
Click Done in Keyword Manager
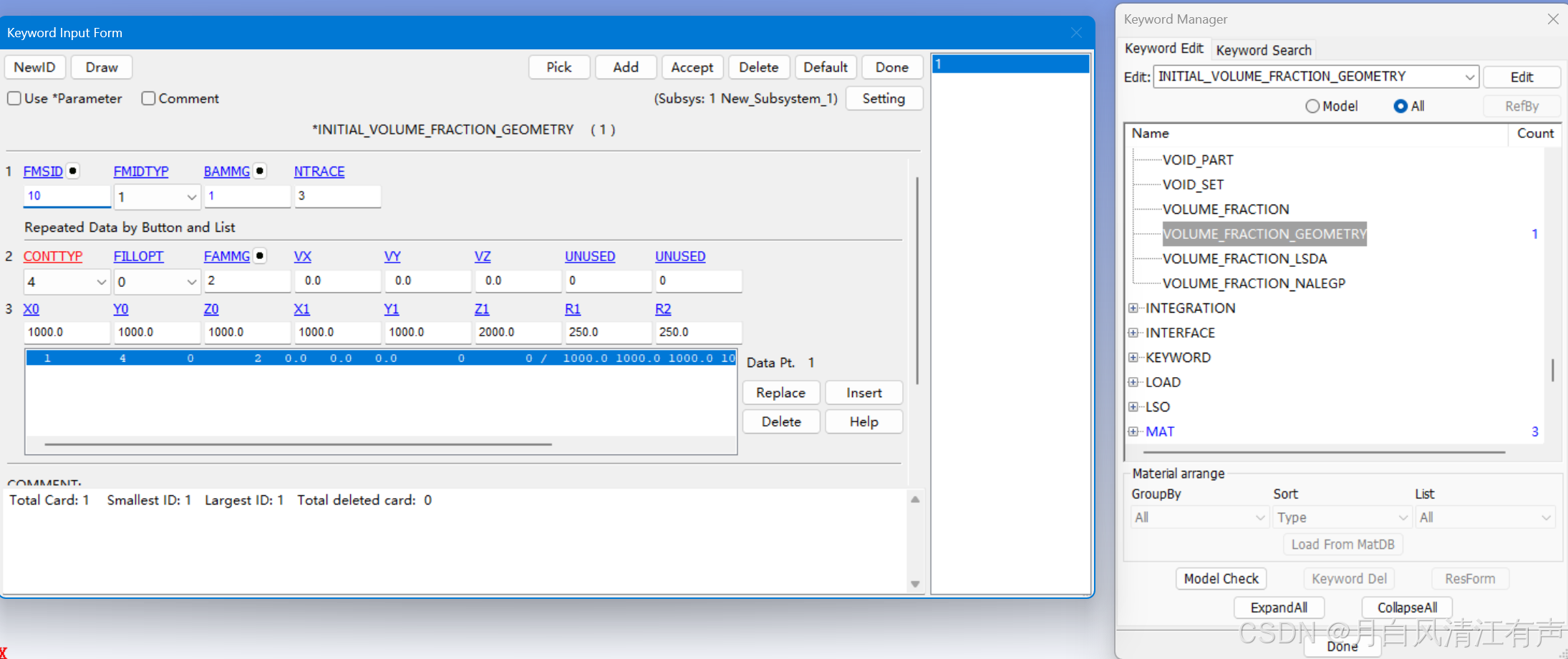tap(1342, 646)
